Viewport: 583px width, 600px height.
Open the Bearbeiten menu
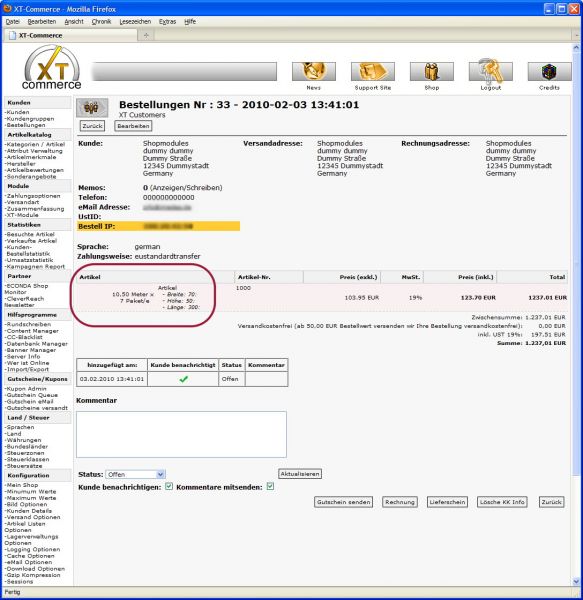[42, 22]
